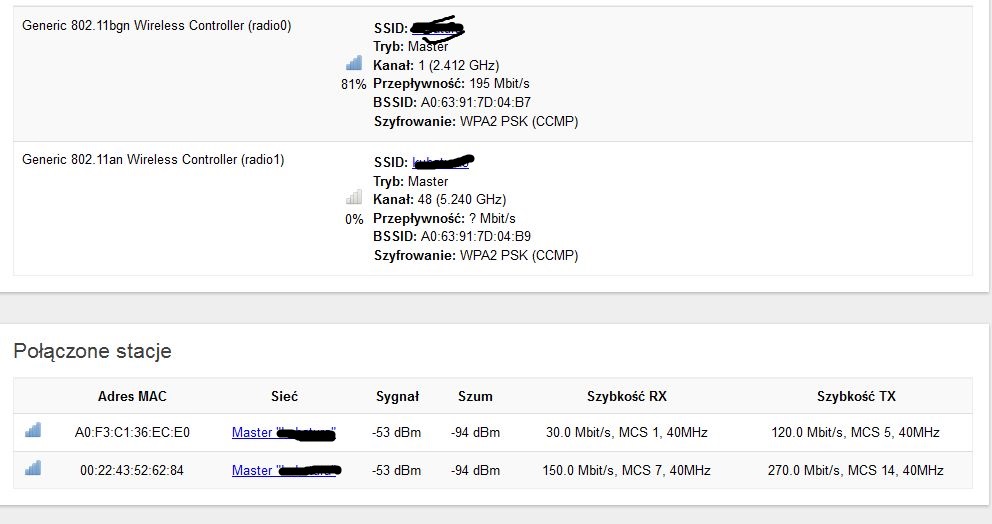Click the Sygnał column header
The width and height of the screenshot is (992, 524).
[x=397, y=396]
